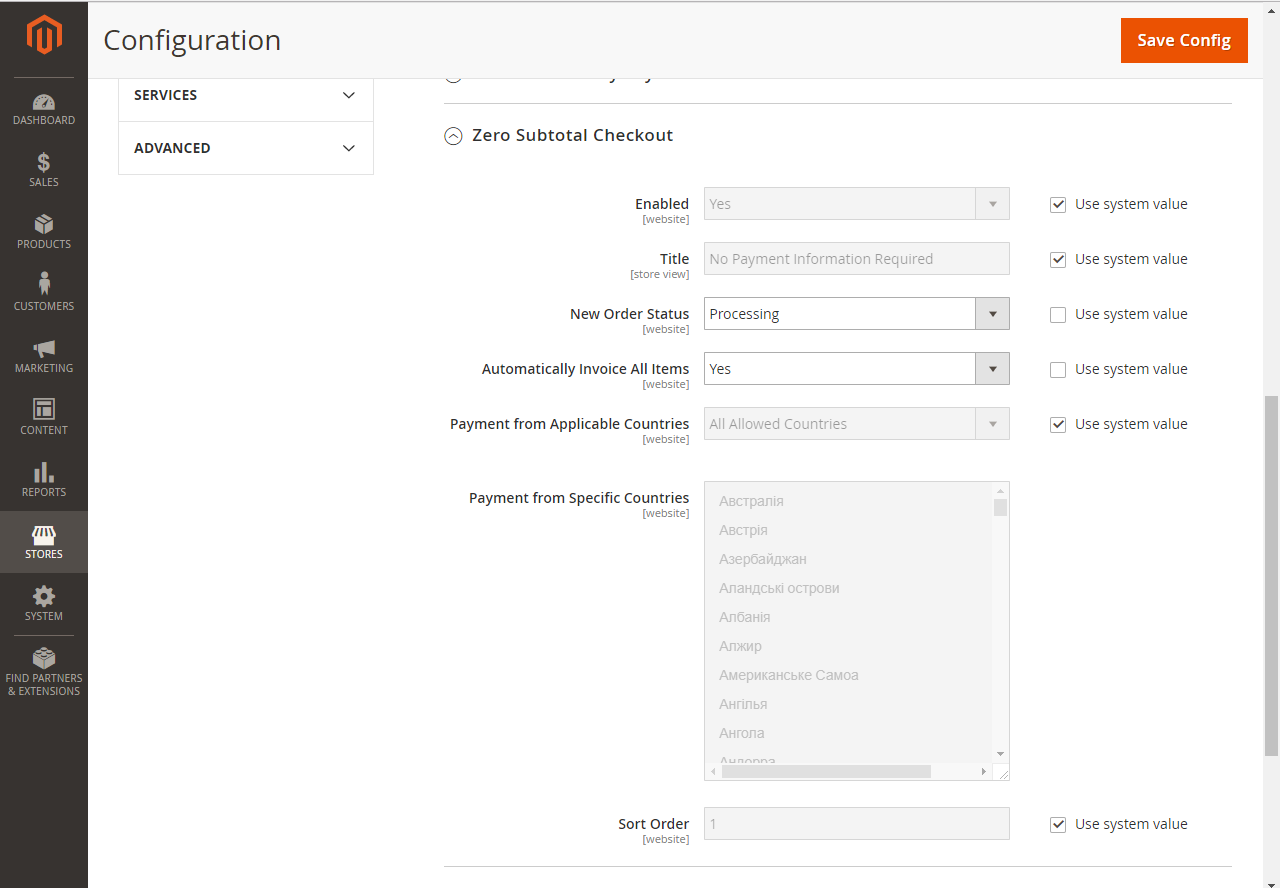
Task: Click the Save Config button
Action: pos(1184,40)
